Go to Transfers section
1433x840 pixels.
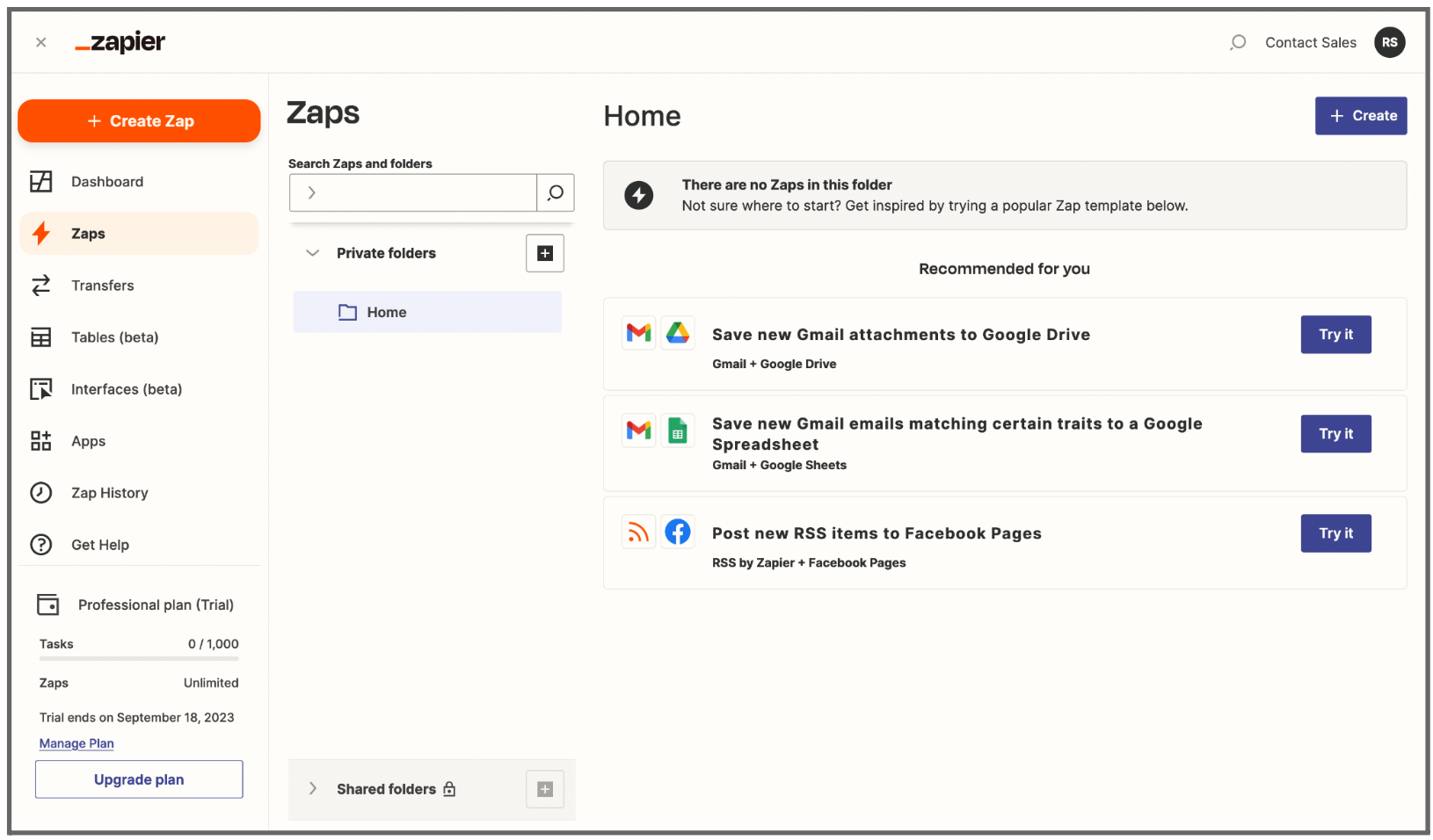click(x=139, y=286)
